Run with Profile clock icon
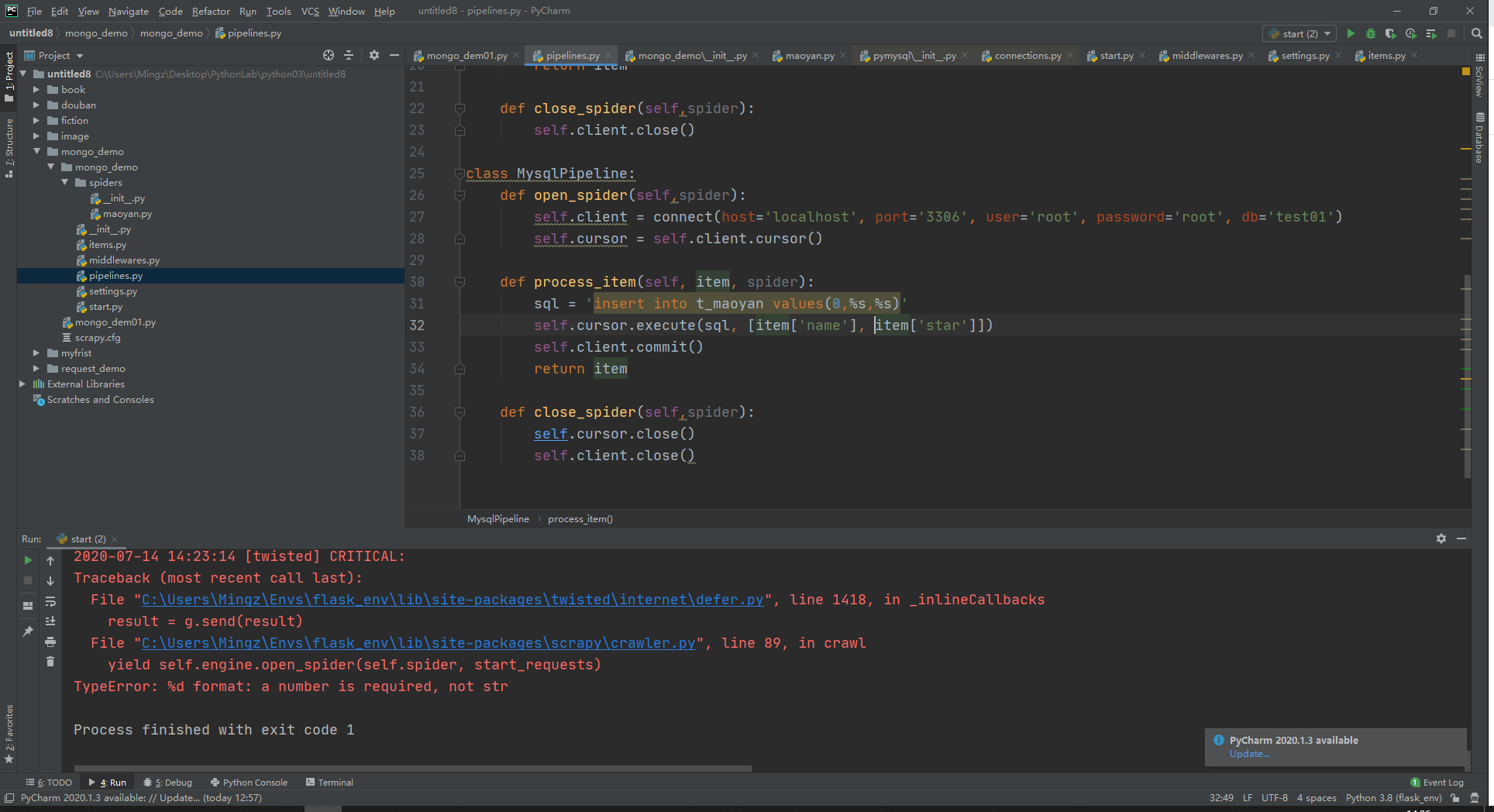The image size is (1494, 812). point(1411,33)
